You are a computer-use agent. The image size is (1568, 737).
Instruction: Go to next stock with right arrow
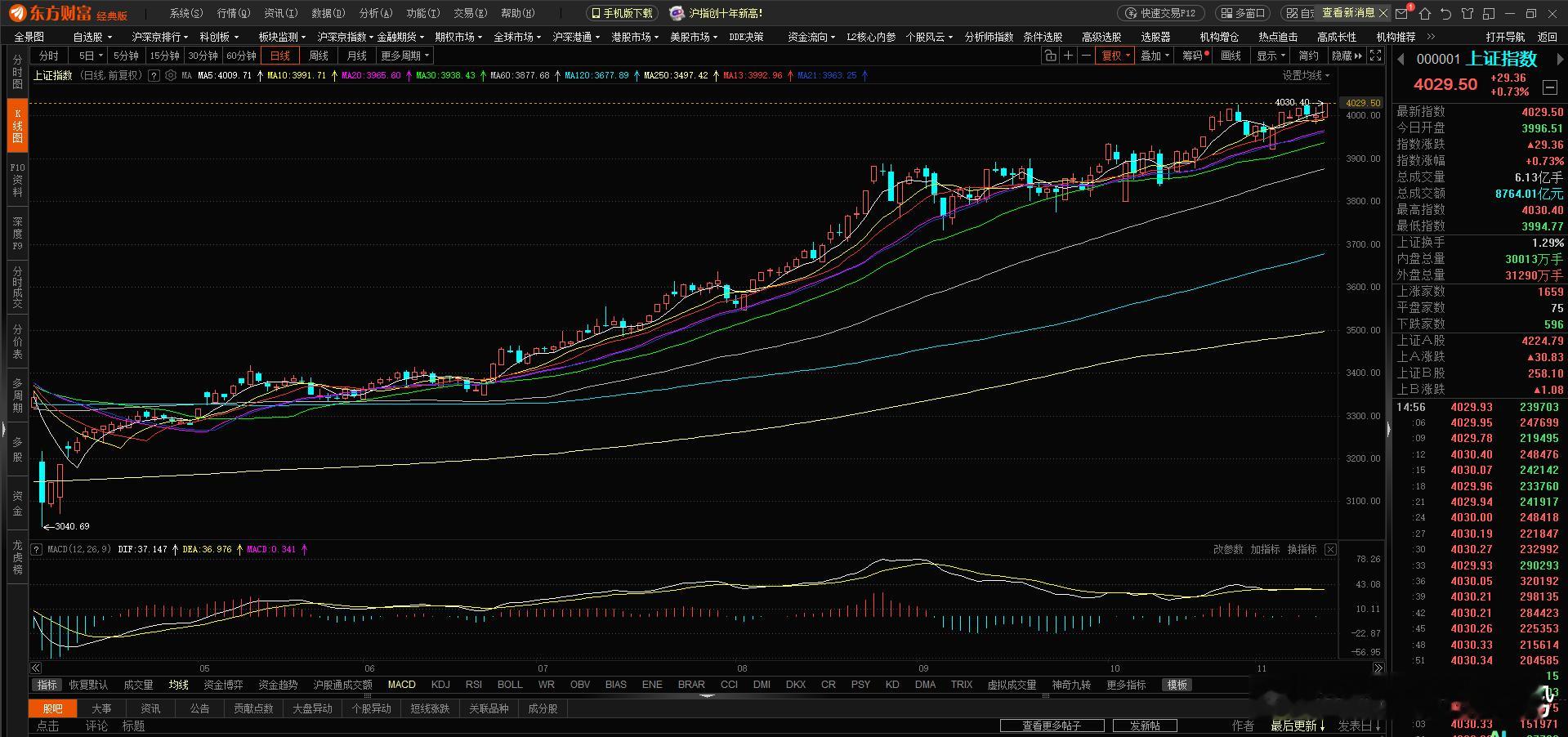coord(1560,59)
